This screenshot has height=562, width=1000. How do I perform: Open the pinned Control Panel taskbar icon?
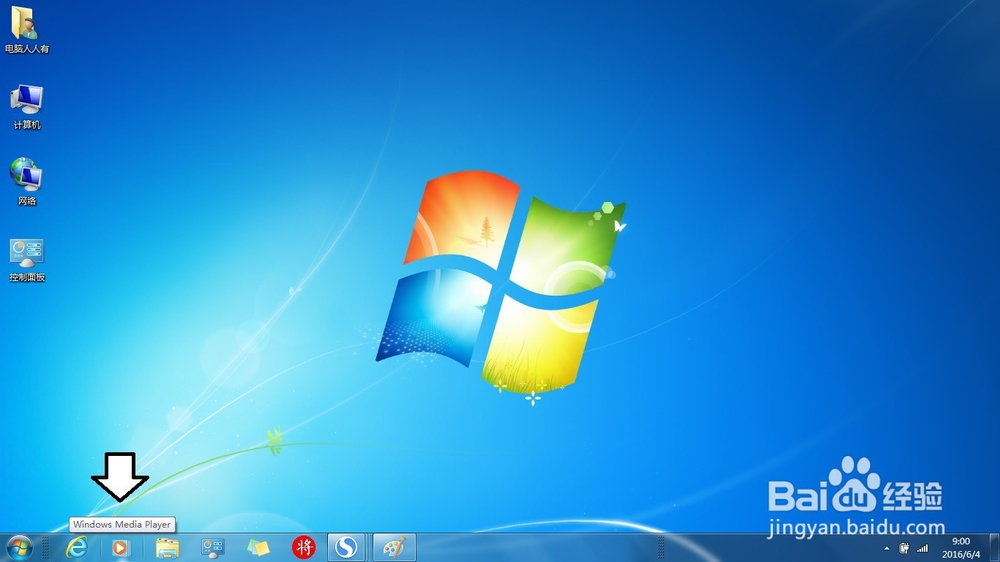tap(212, 547)
